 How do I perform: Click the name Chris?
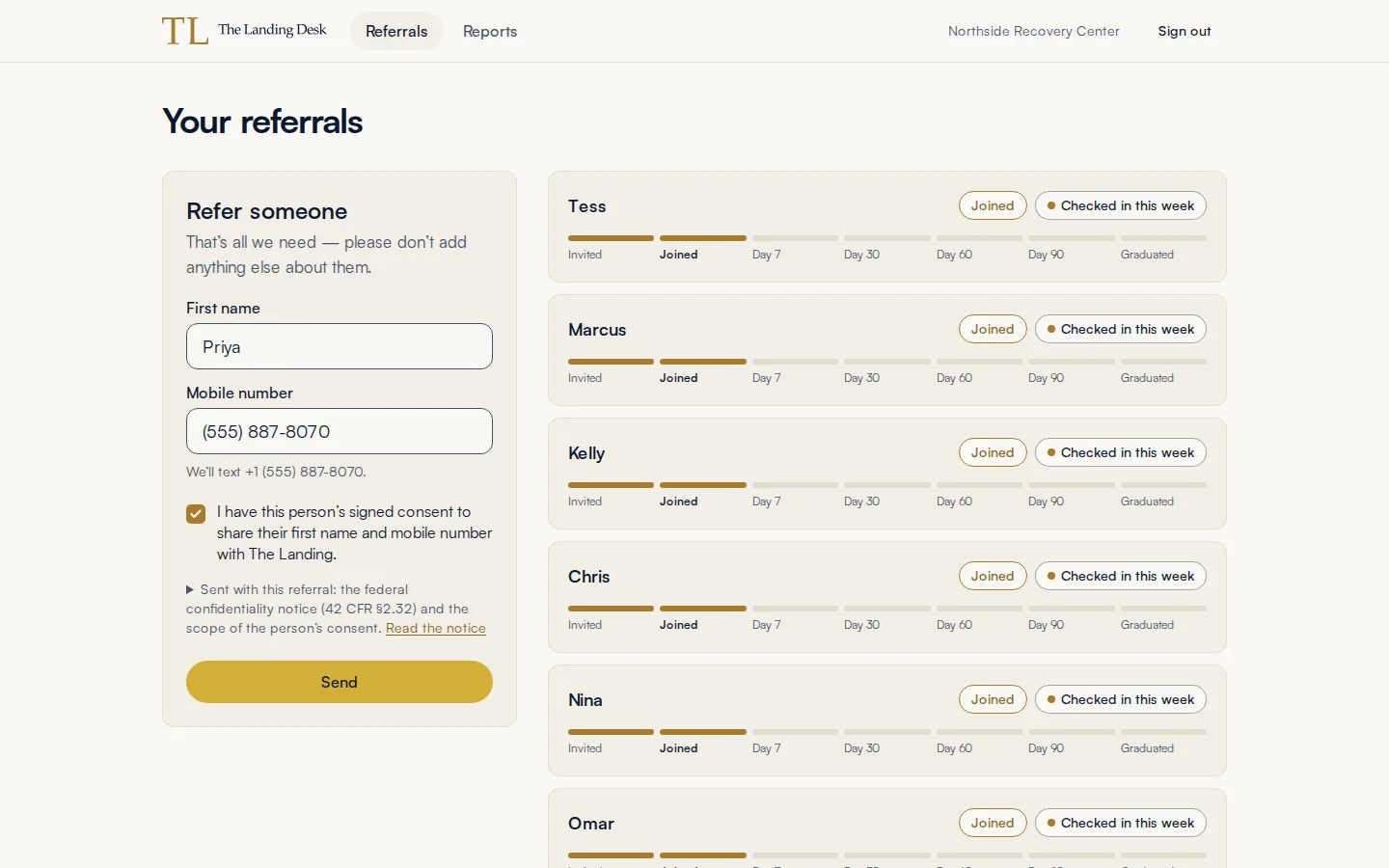click(x=588, y=577)
